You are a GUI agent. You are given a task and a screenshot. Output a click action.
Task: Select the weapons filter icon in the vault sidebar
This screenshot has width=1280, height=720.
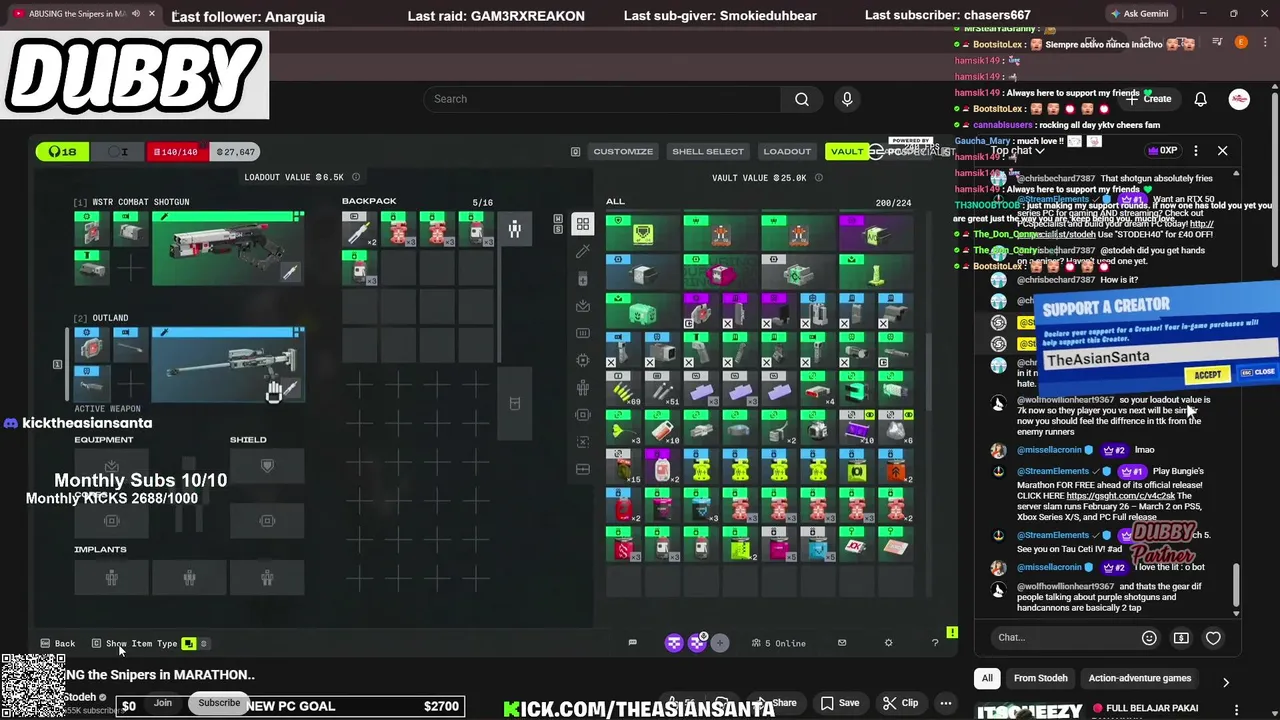coord(583,252)
